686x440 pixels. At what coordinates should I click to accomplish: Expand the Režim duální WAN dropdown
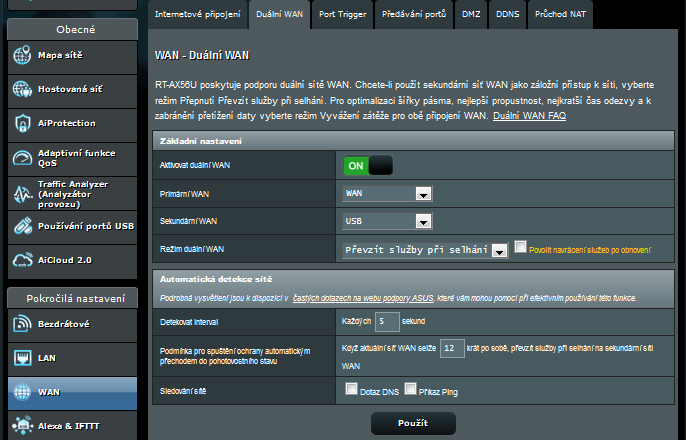click(425, 249)
